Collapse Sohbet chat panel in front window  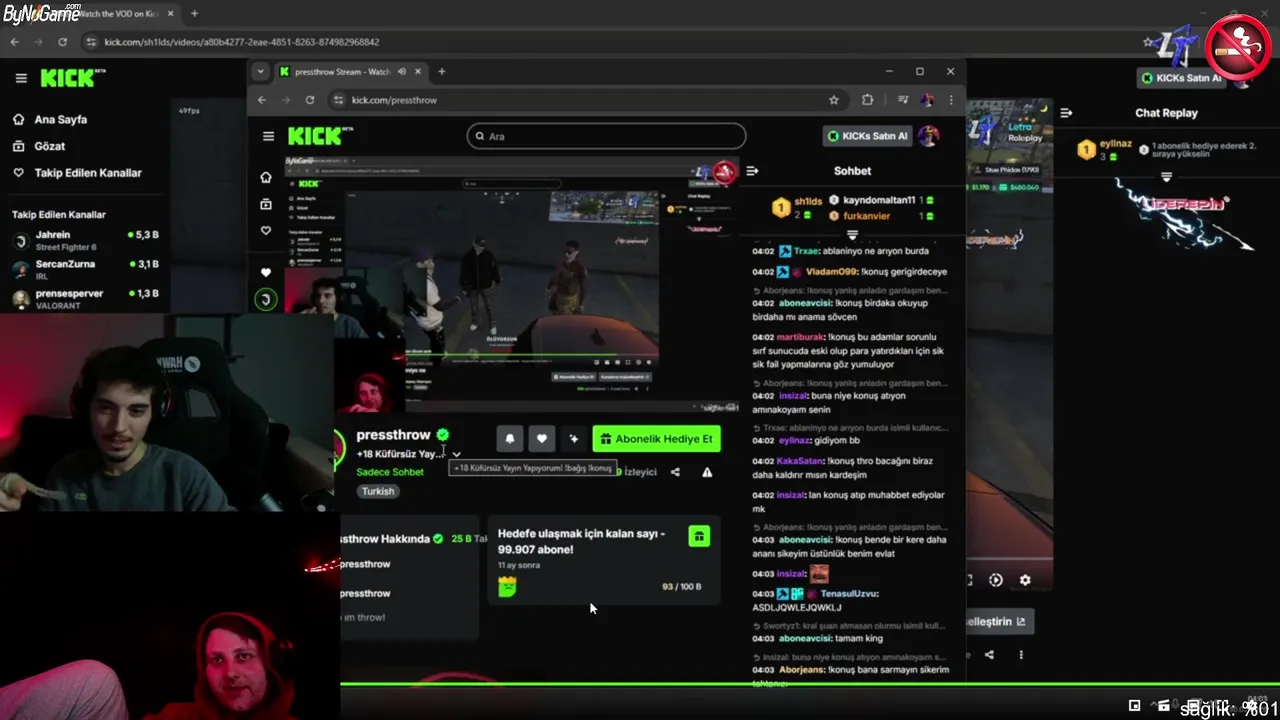[752, 171]
